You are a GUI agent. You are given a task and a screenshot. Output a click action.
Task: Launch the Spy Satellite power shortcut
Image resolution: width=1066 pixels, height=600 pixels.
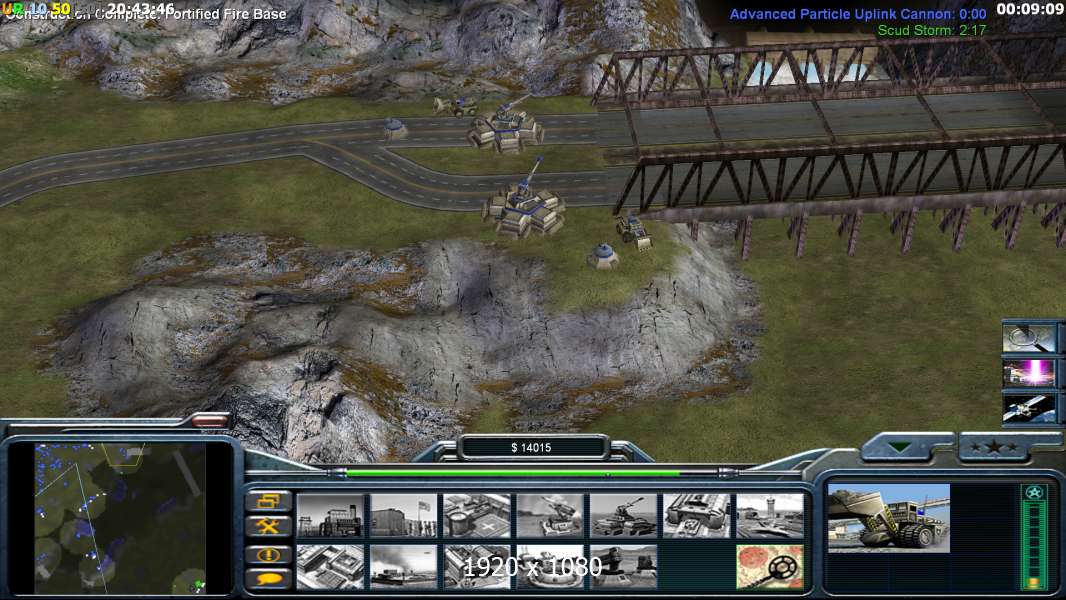point(1029,408)
